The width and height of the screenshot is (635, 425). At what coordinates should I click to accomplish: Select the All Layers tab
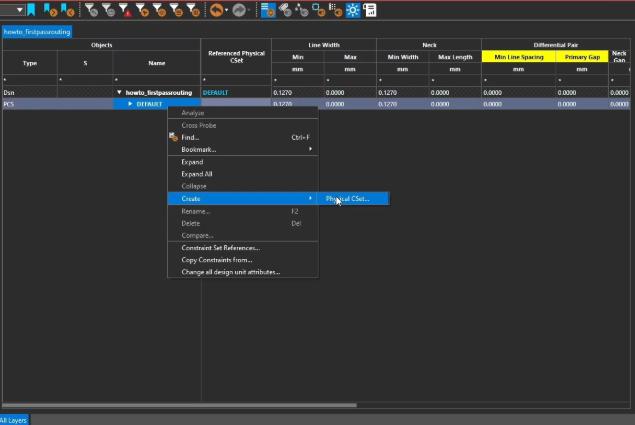pyautogui.click(x=14, y=420)
